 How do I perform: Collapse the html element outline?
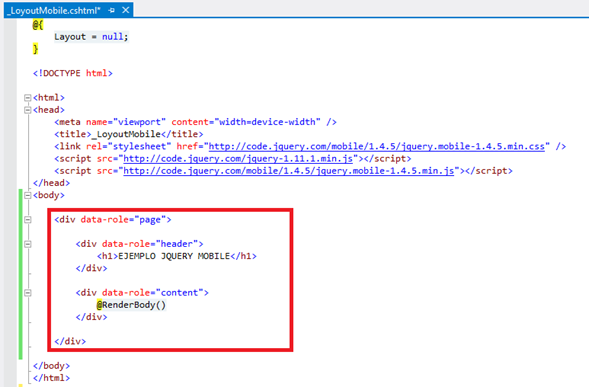tap(27, 98)
